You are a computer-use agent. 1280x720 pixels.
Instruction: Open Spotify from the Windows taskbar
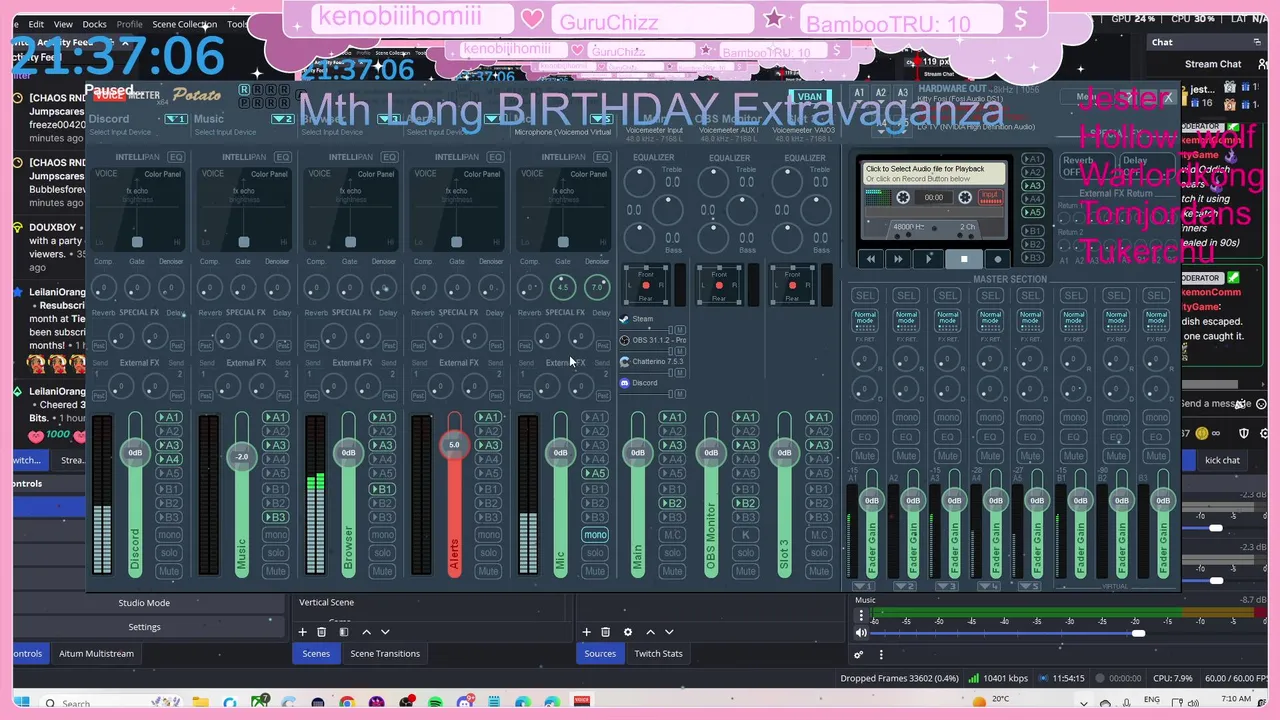pos(436,703)
